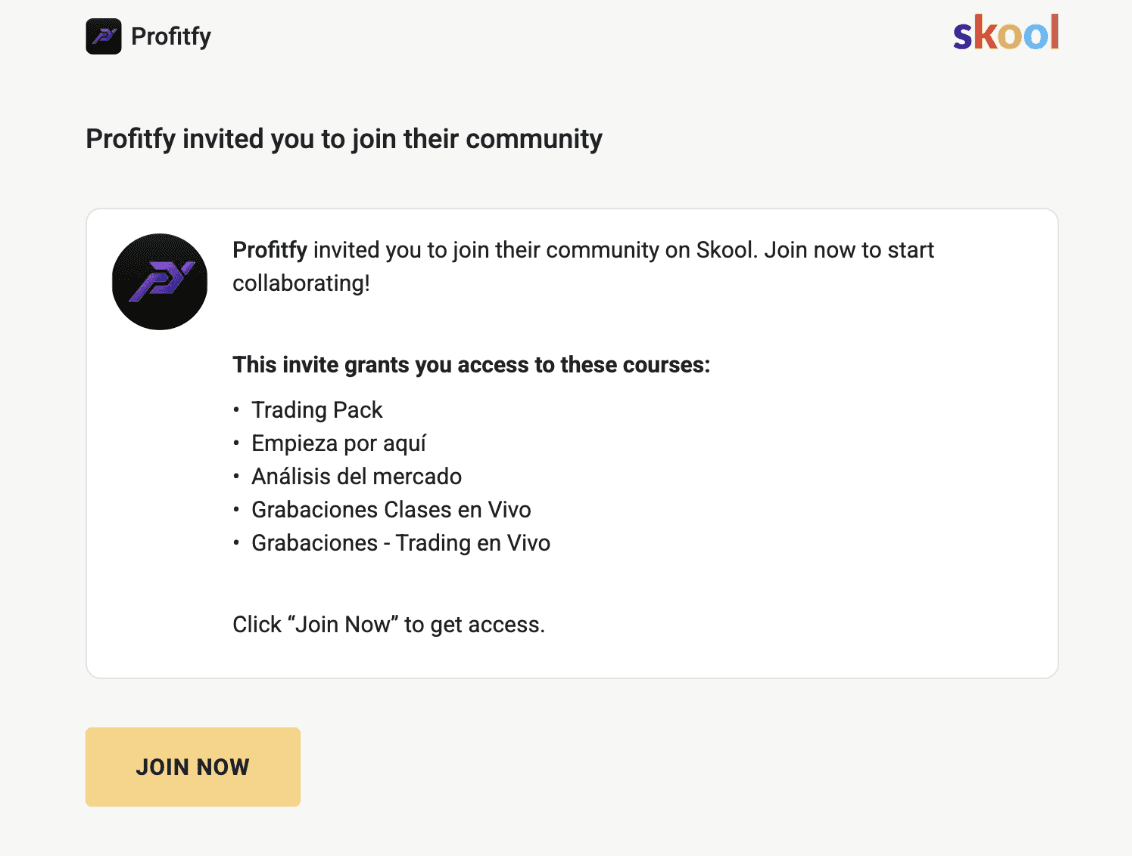Select the Trading Pack course item
Image resolution: width=1132 pixels, height=856 pixels.
(x=317, y=410)
